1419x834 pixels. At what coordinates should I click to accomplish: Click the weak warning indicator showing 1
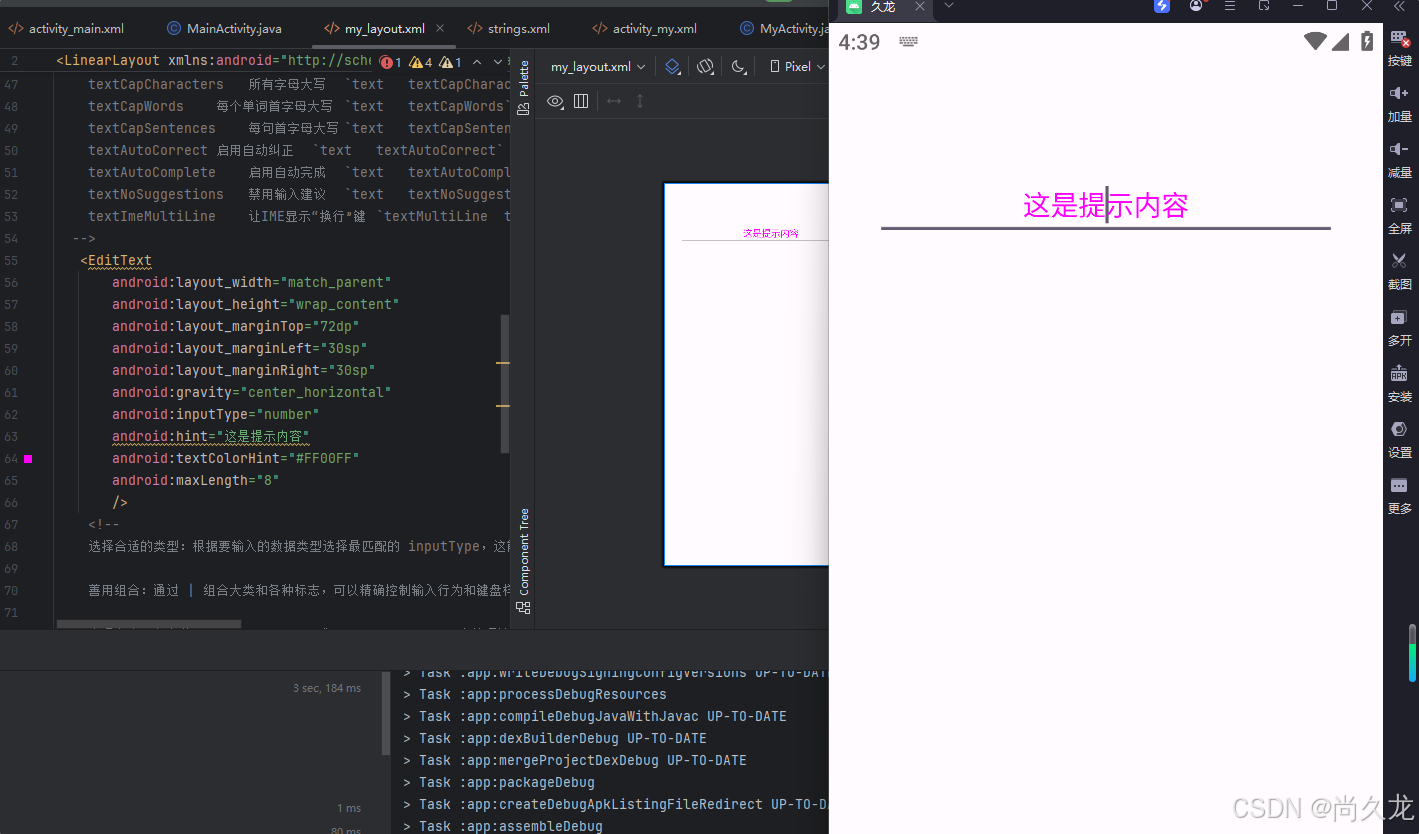click(x=451, y=62)
